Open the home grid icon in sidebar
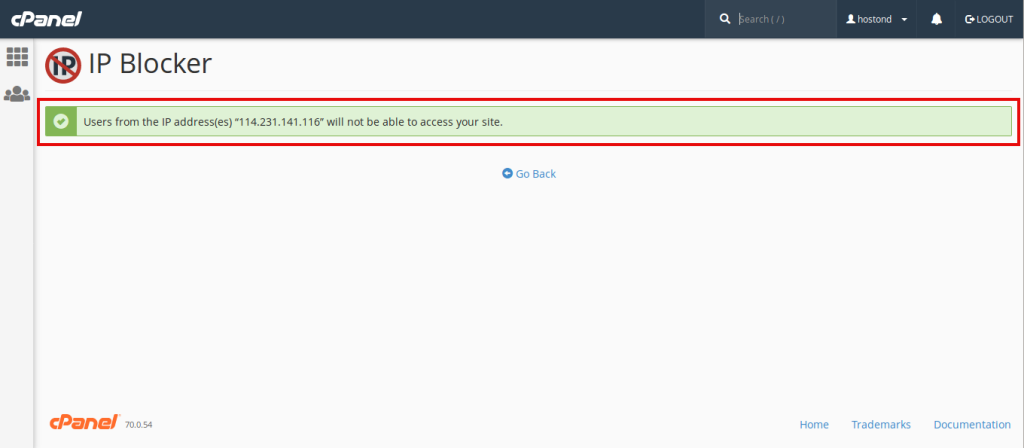Screen dimensions: 1024x448 click(x=17, y=57)
